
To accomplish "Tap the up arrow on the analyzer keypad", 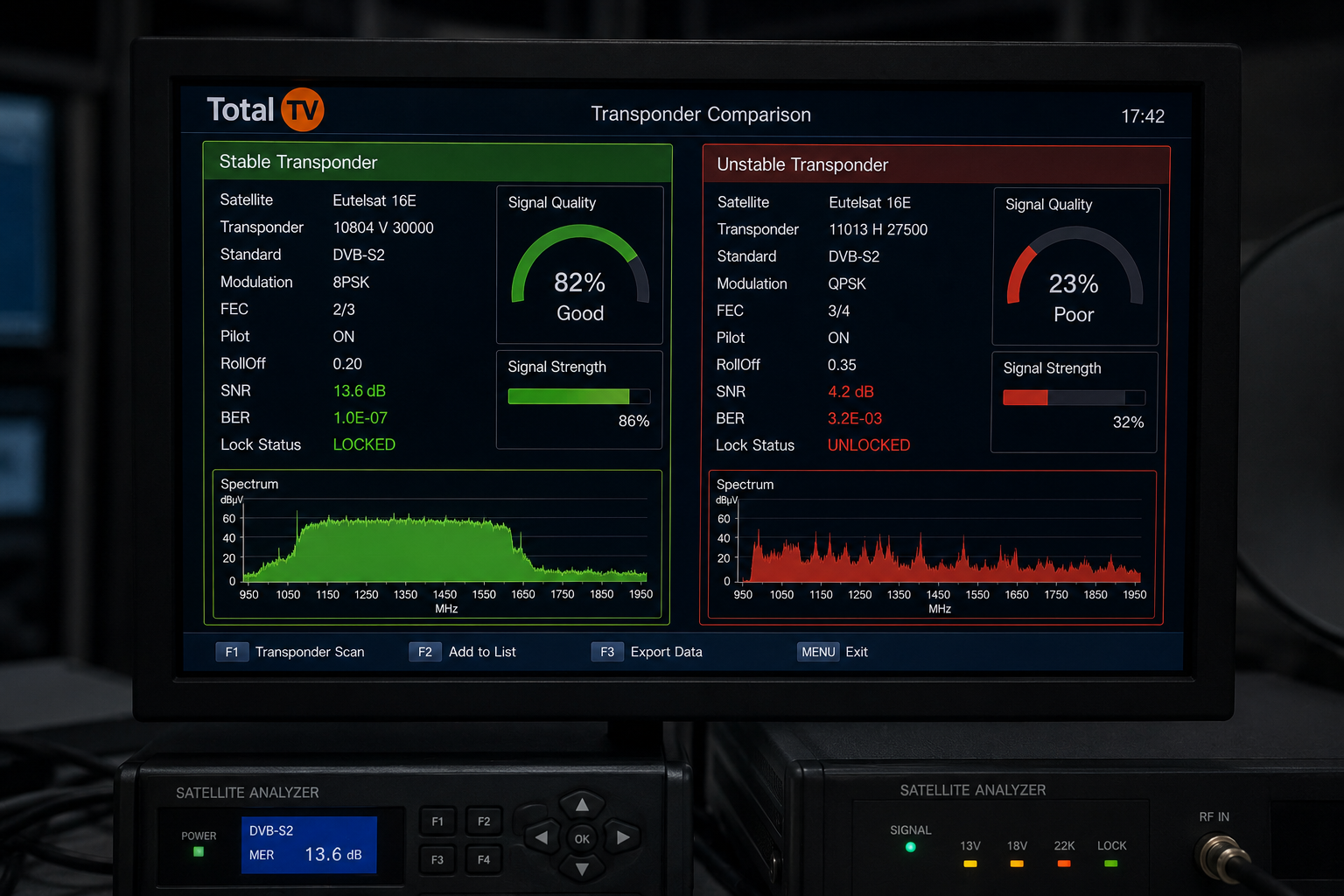I will pyautogui.click(x=582, y=804).
